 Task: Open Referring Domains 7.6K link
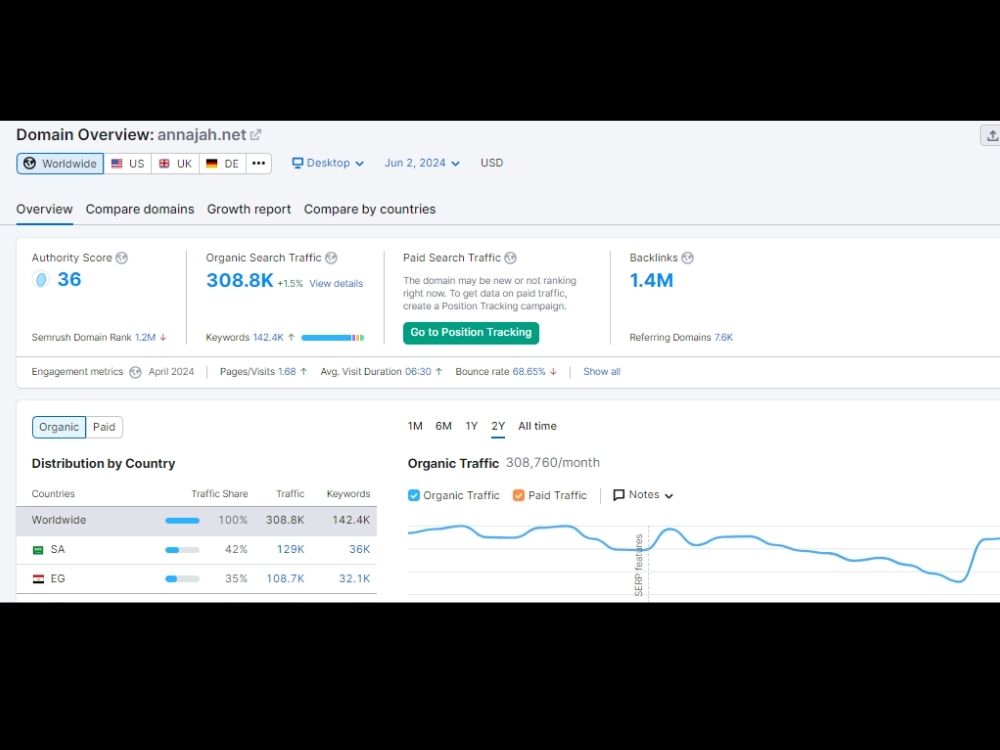click(723, 337)
